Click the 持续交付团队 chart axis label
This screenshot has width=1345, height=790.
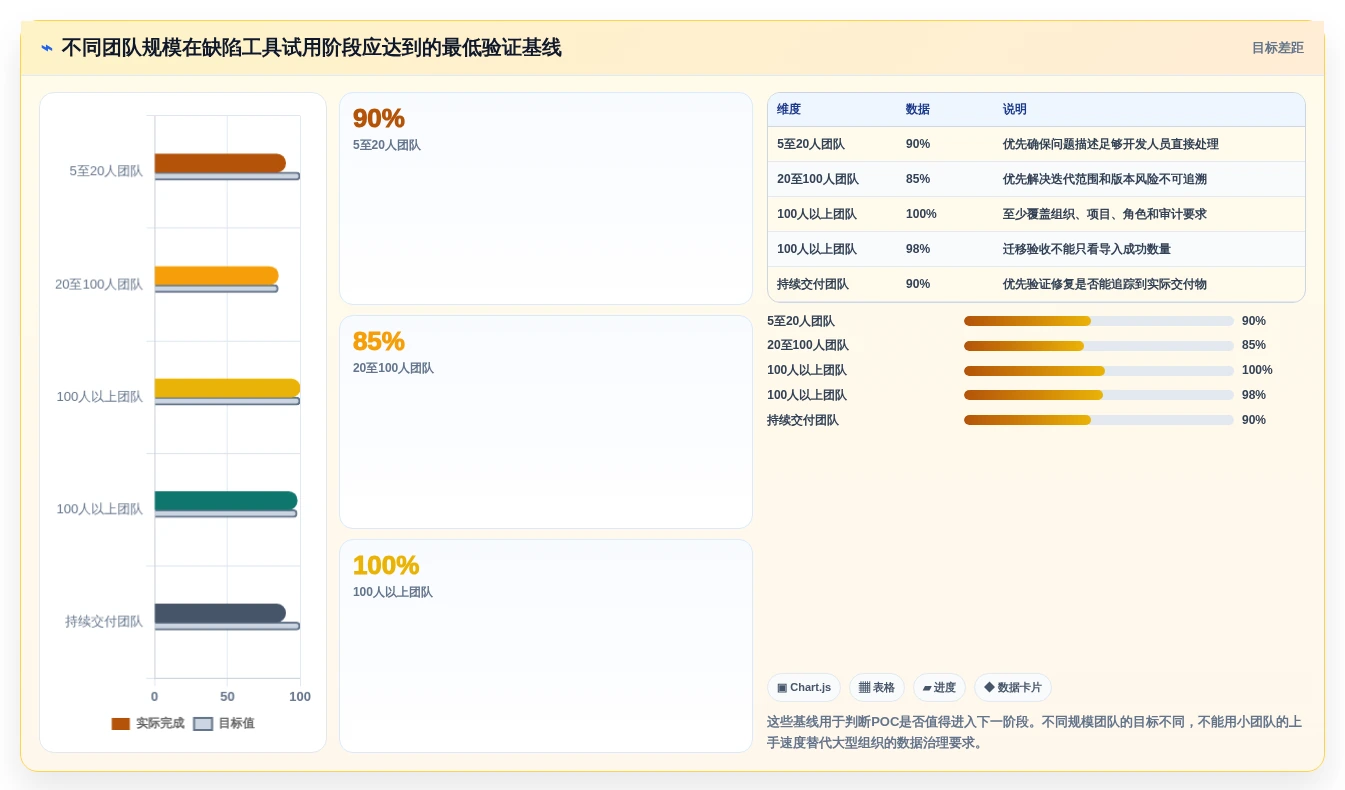pos(104,621)
